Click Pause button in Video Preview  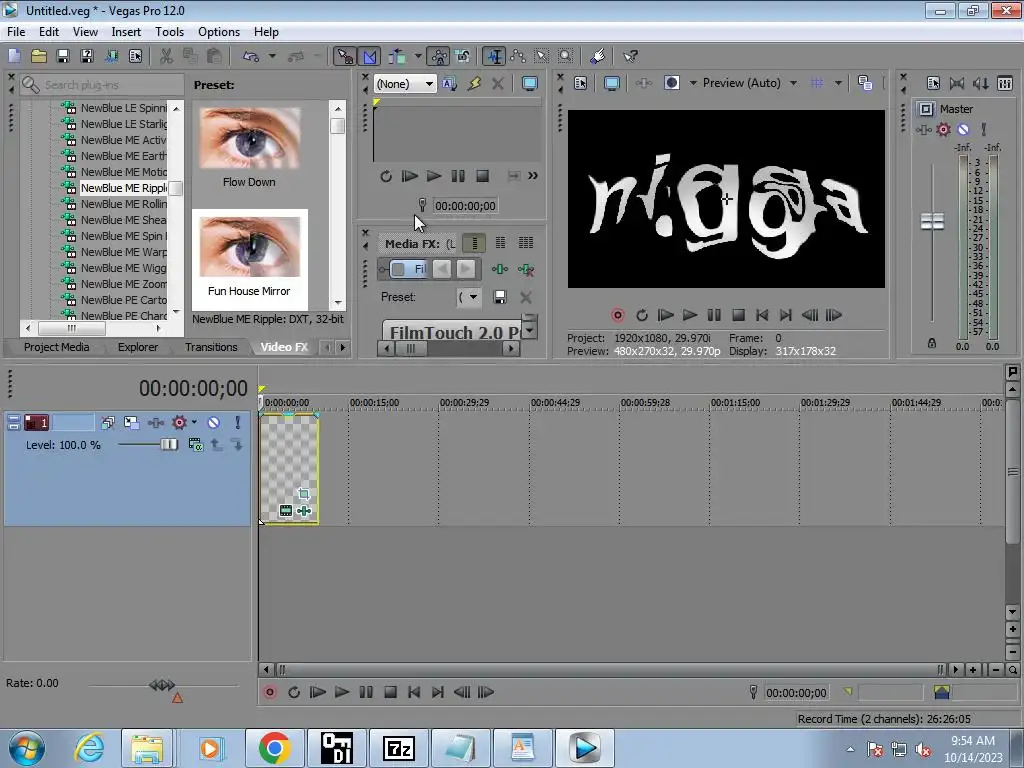pyautogui.click(x=714, y=315)
